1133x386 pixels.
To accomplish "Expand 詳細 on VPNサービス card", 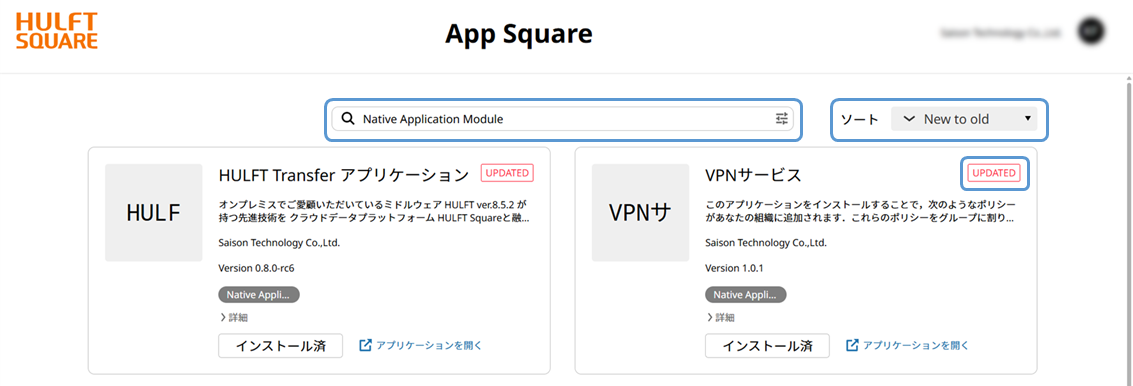I will [x=720, y=317].
